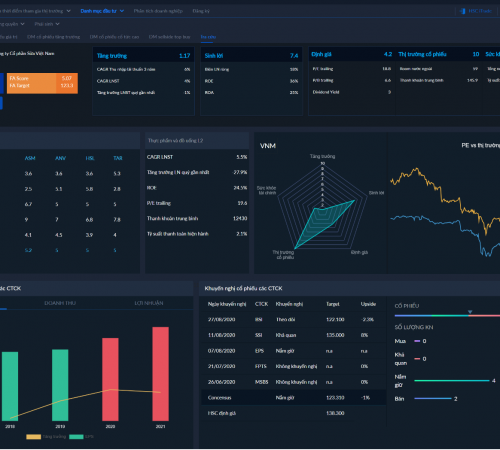Image resolution: width=500 pixels, height=450 pixels.
Task: Sort by the Upside column header
Action: tap(368, 304)
